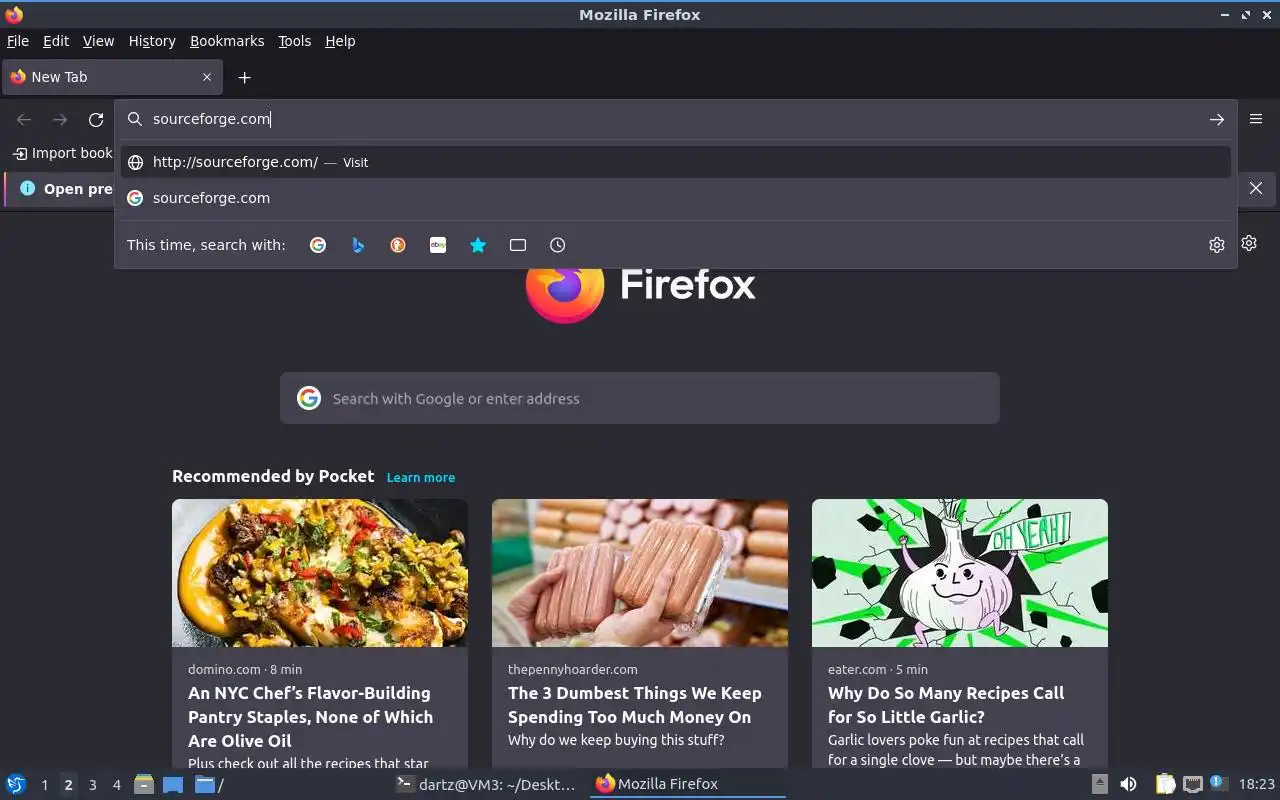Click the Go arrow in the address bar

(1216, 119)
